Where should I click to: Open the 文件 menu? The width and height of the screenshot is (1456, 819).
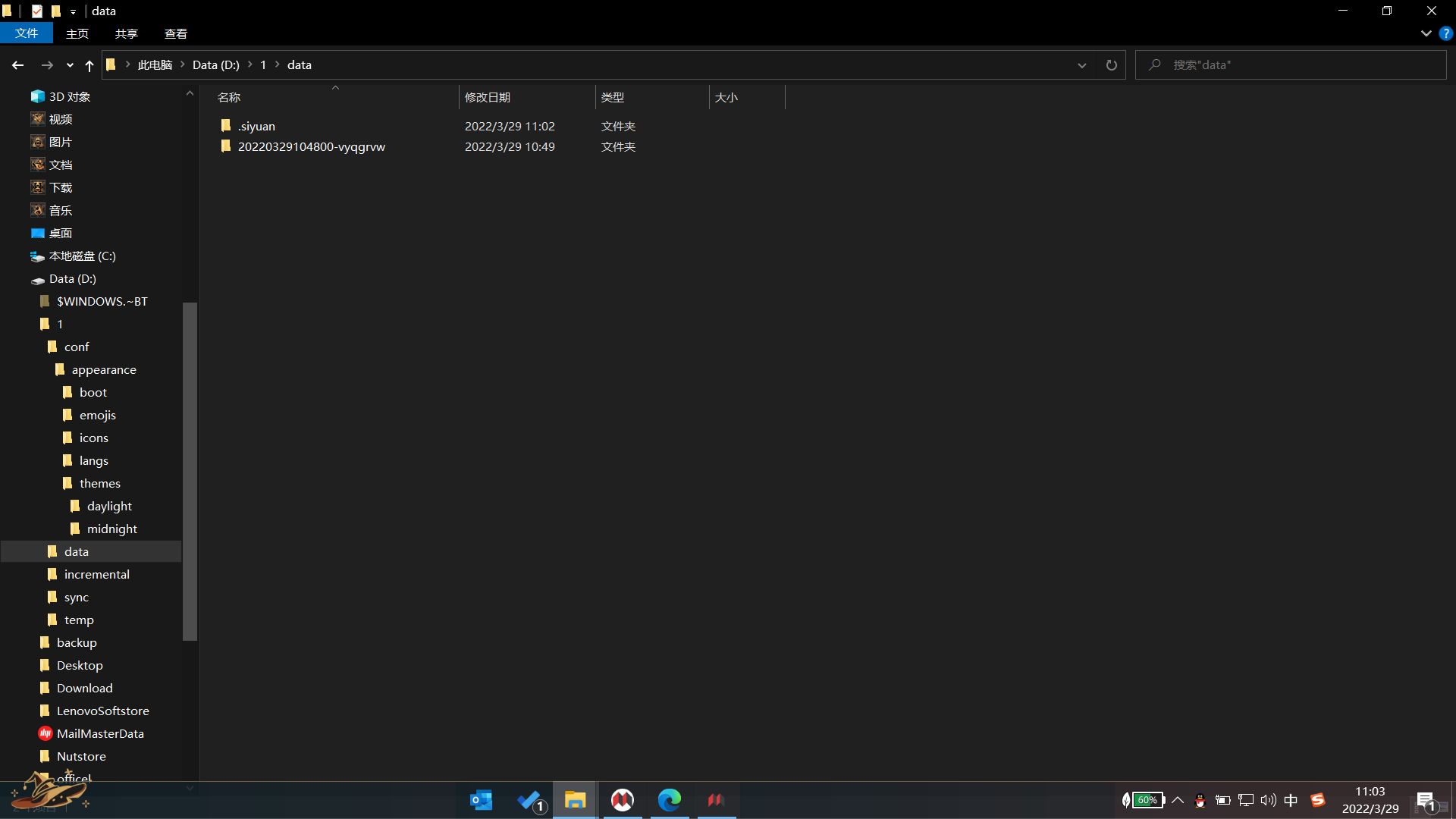26,33
